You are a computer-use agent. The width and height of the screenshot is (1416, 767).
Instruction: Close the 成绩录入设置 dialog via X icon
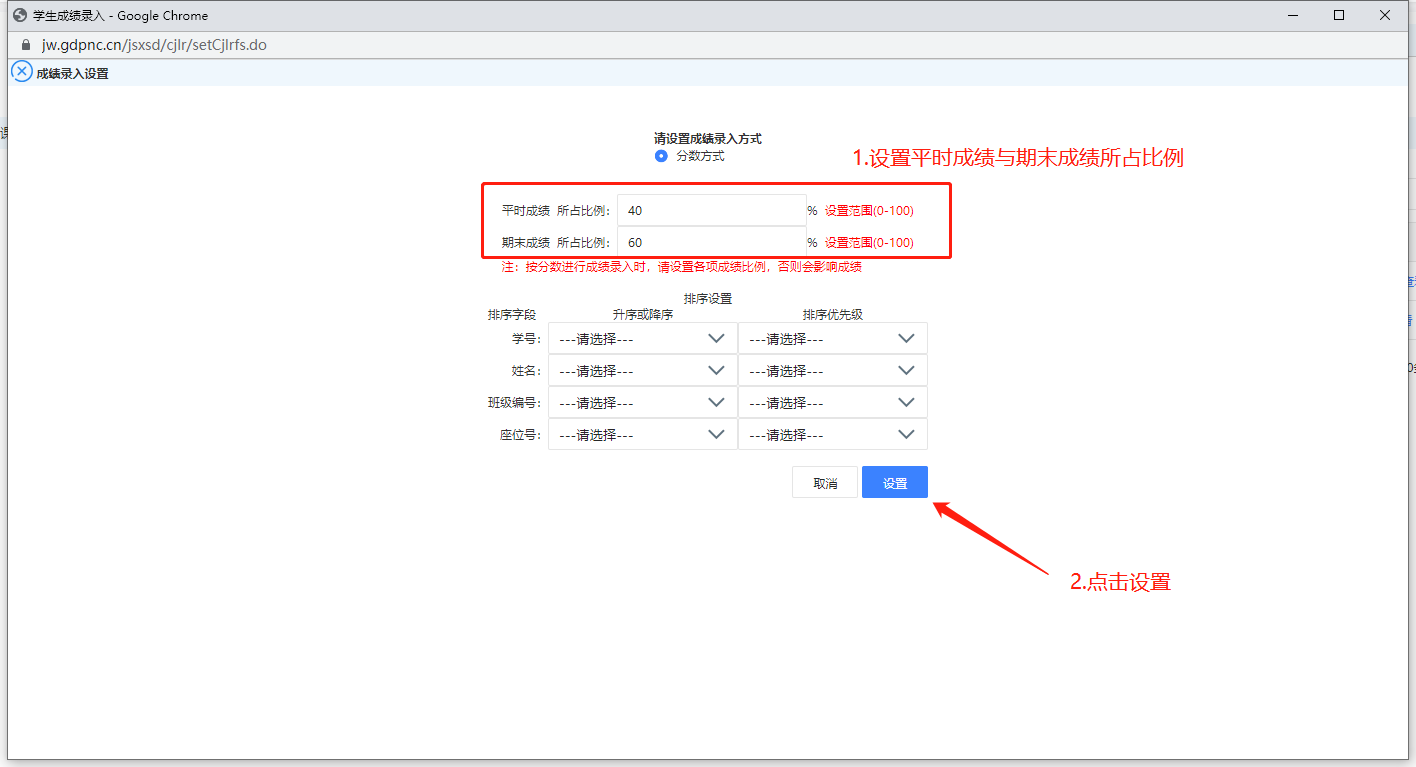pyautogui.click(x=22, y=72)
